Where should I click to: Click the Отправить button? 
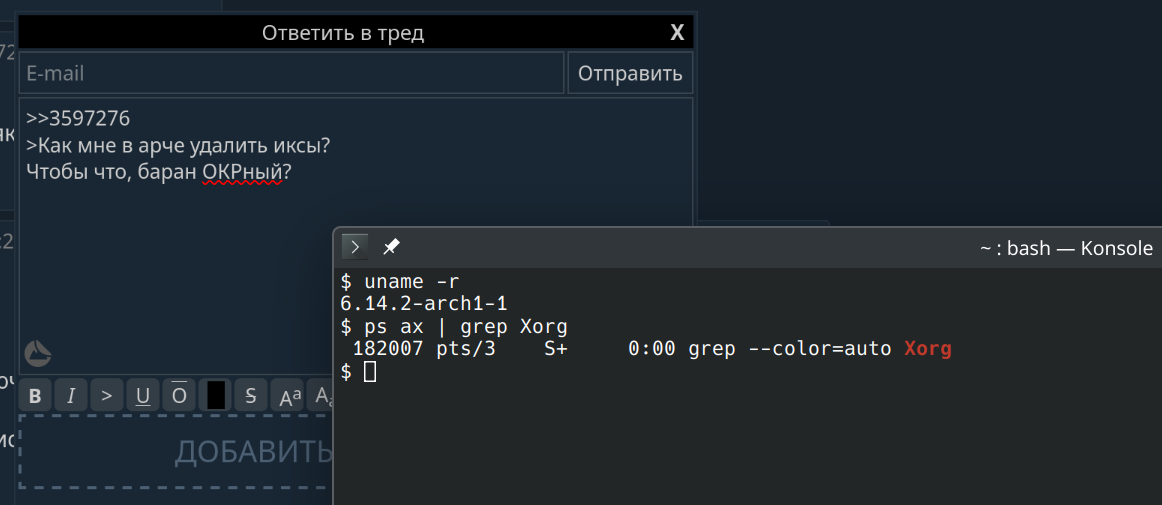coord(630,73)
